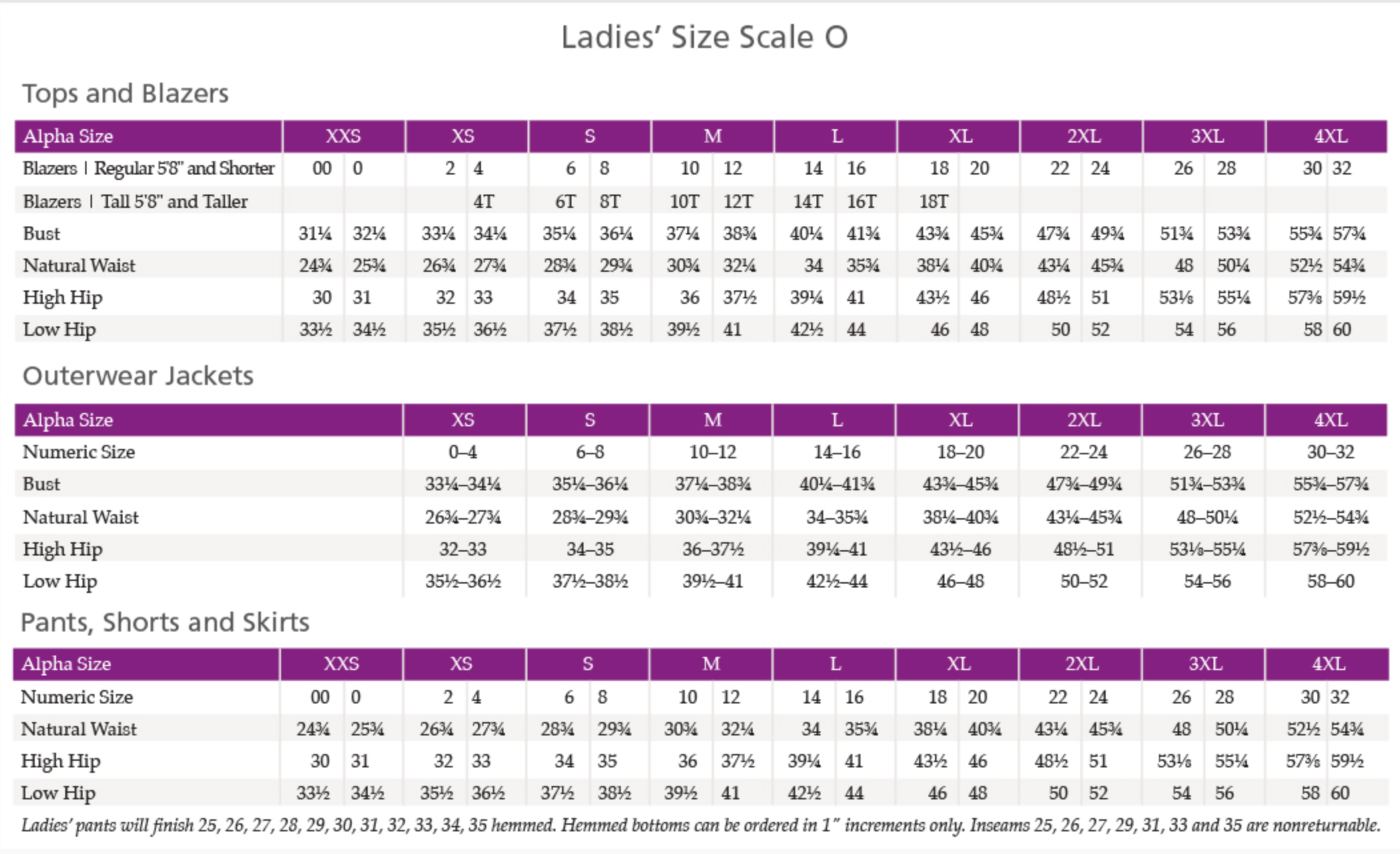The width and height of the screenshot is (1400, 854).
Task: Click "Blazers | Tall 5'8" and Taller" row label
Action: pyautogui.click(x=135, y=201)
